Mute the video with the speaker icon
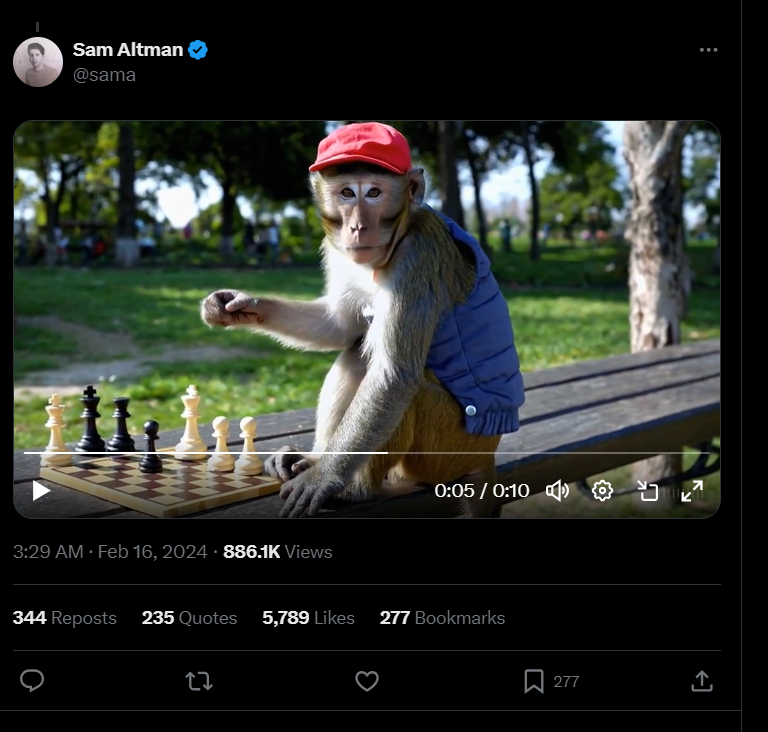768x732 pixels. click(557, 490)
